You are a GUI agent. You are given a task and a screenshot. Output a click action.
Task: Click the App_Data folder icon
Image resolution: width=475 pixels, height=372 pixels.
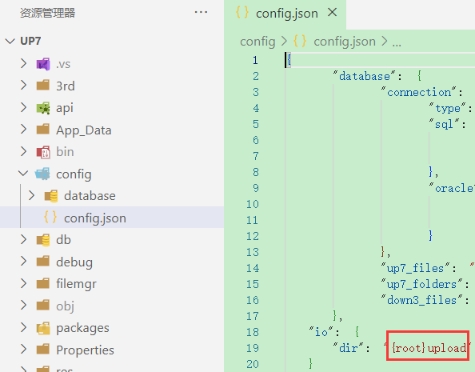point(43,129)
